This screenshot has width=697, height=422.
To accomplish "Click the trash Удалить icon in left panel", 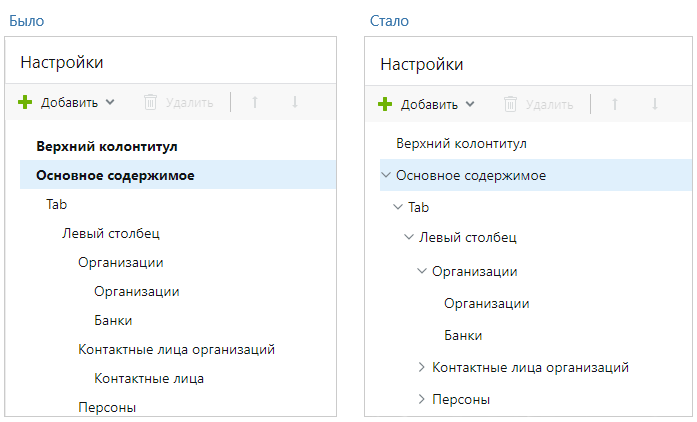I will 150,102.
